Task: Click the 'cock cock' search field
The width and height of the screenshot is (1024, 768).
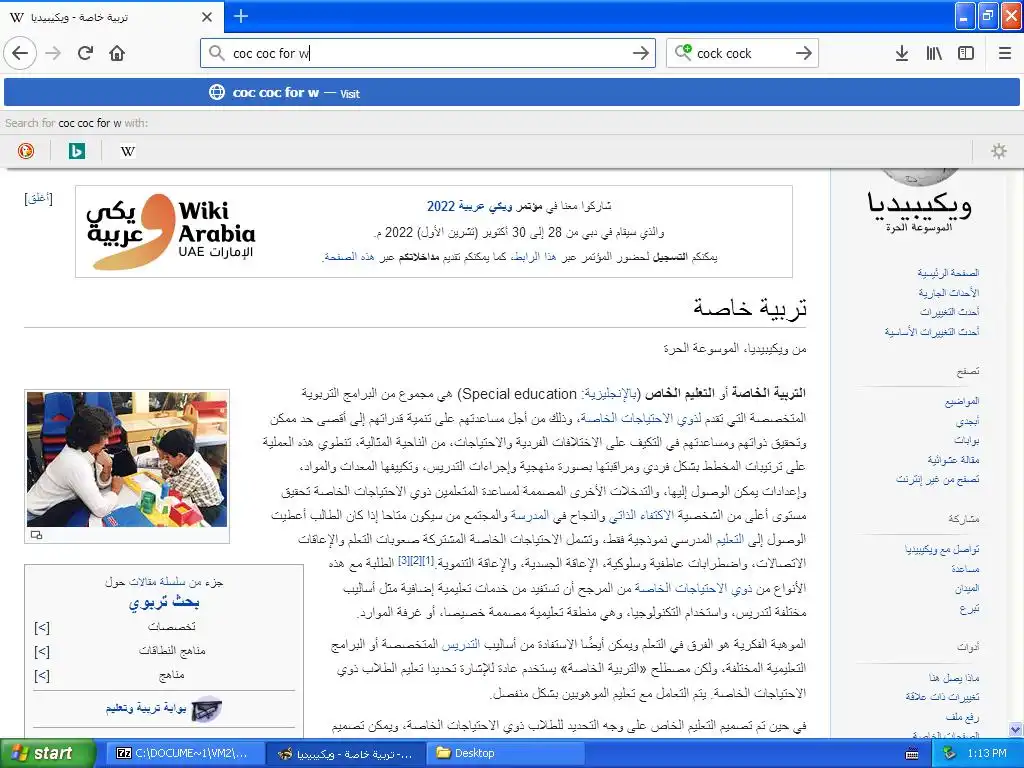Action: [743, 53]
